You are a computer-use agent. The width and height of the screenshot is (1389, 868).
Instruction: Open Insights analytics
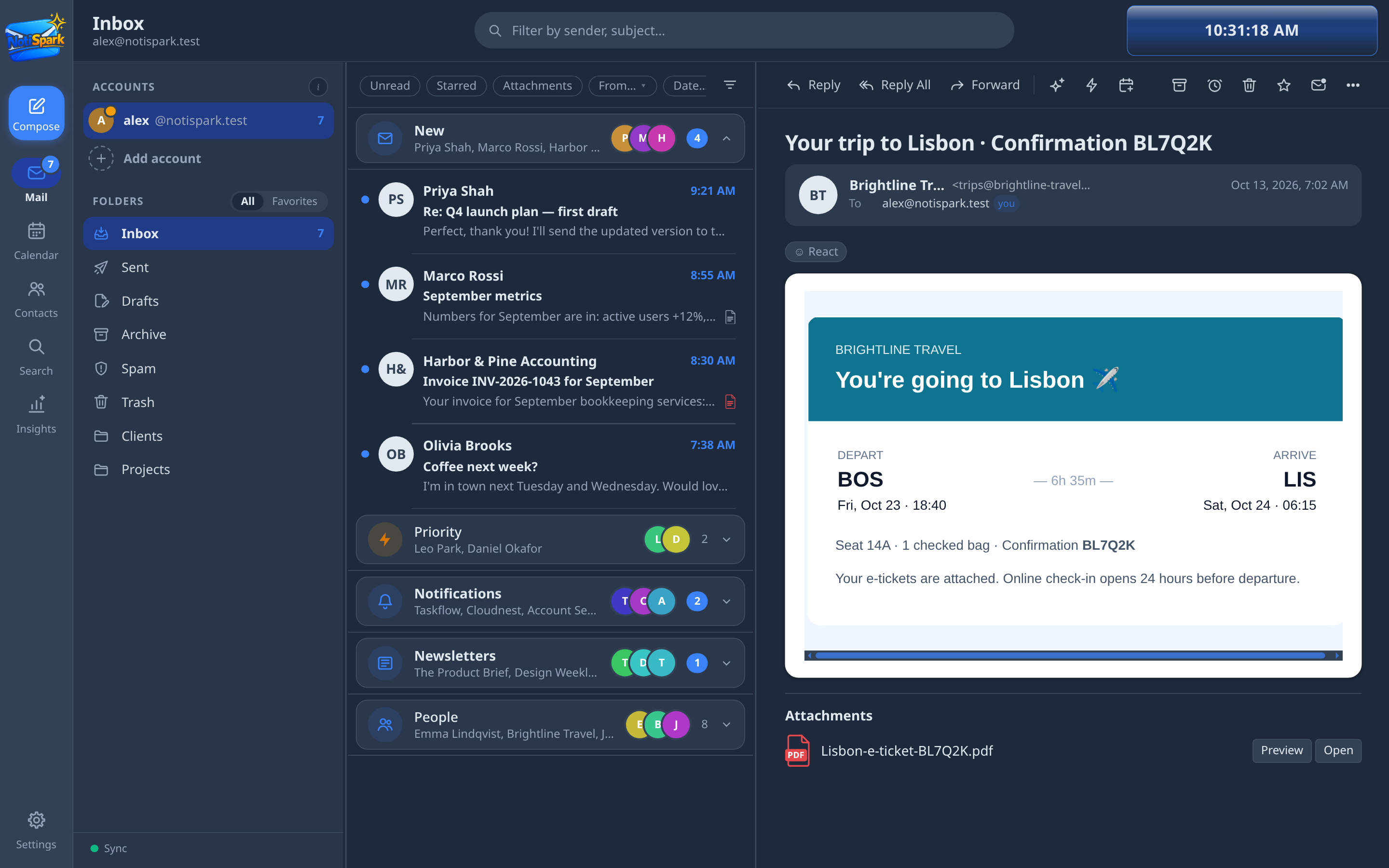36,415
